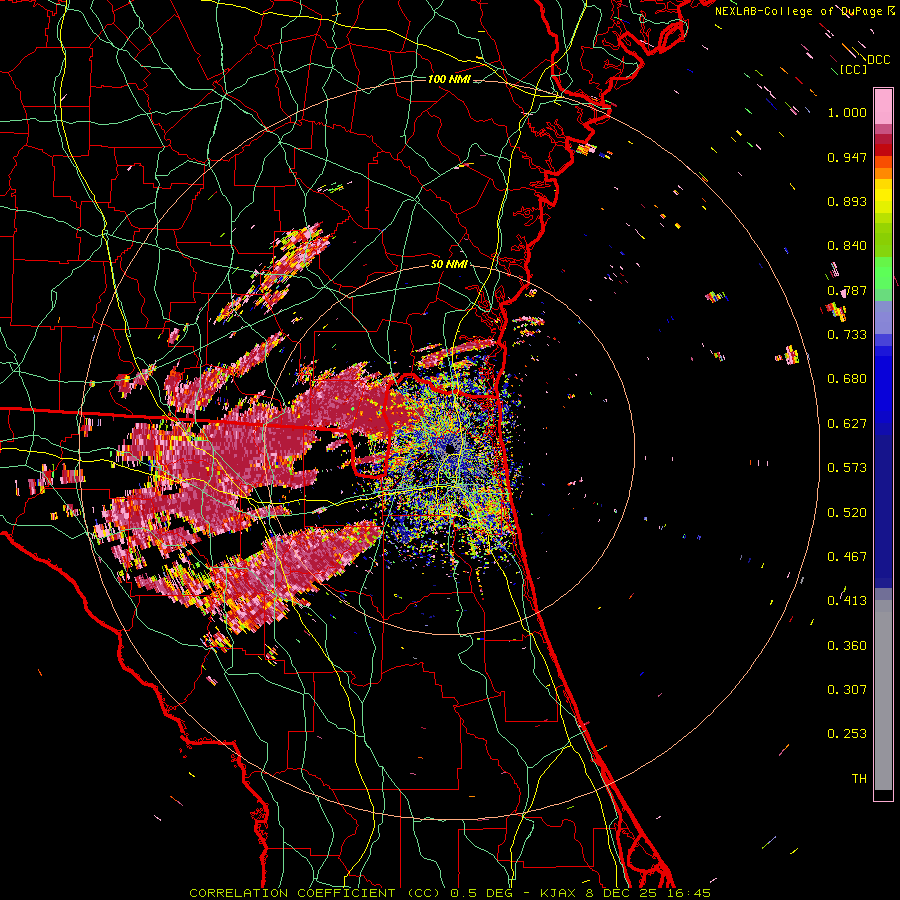Select the 0.840 legend value

point(847,246)
